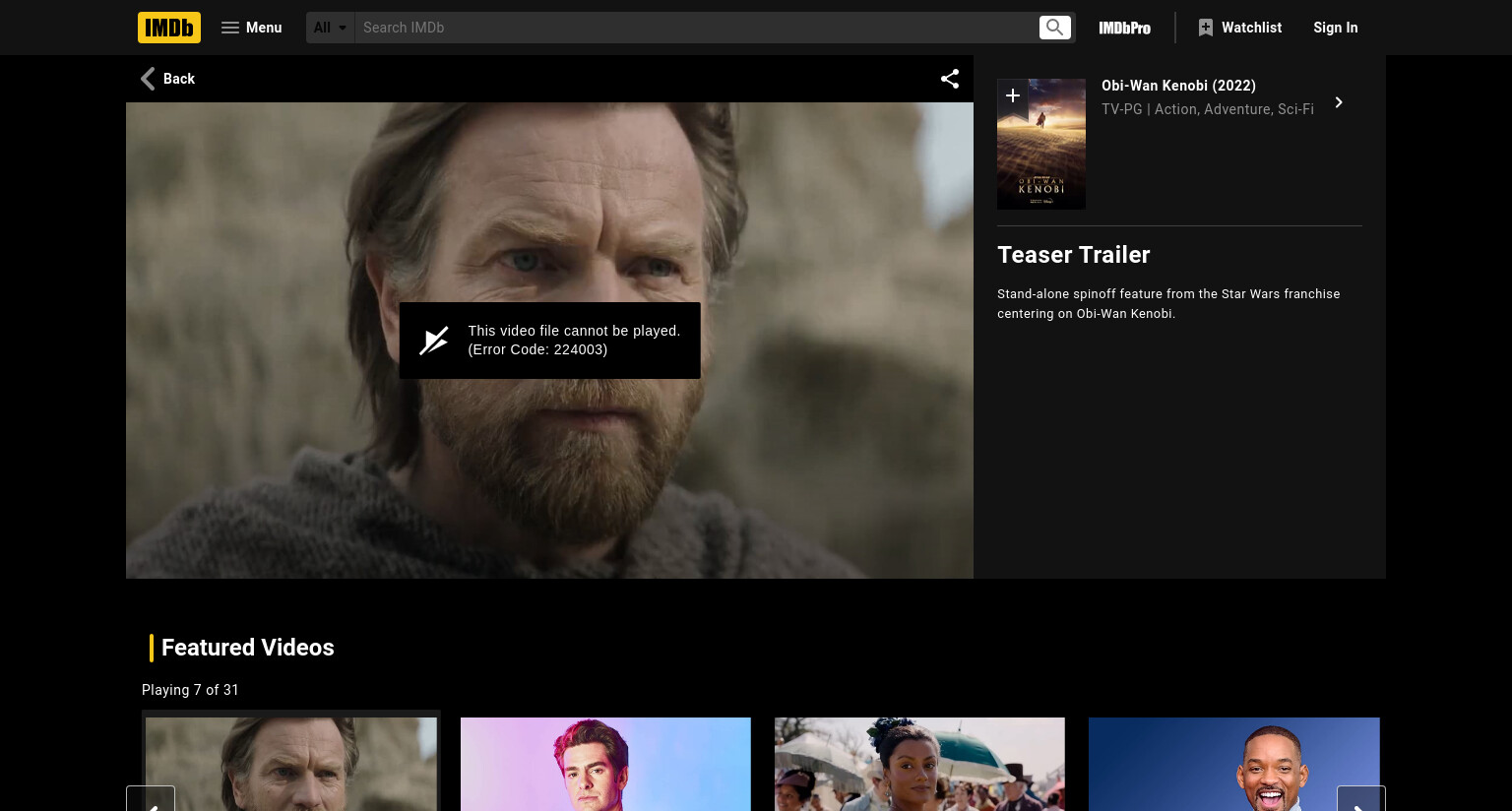The width and height of the screenshot is (1512, 811).
Task: Open IMDbPro link
Action: coord(1124,28)
